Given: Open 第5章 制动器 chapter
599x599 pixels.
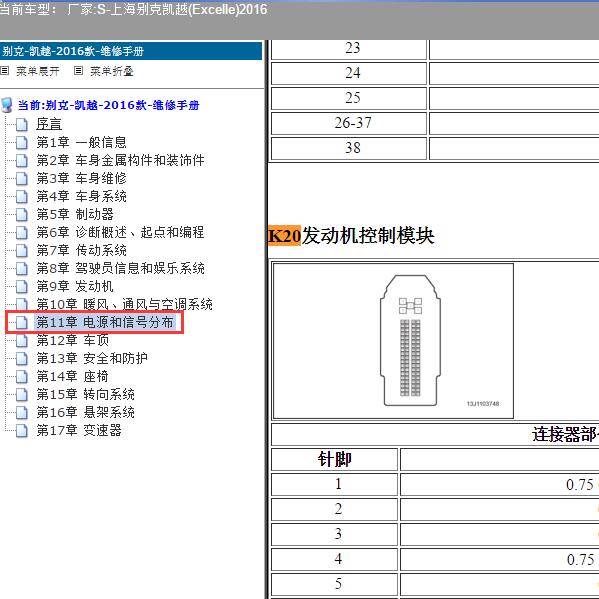Looking at the screenshot, I should (75, 214).
